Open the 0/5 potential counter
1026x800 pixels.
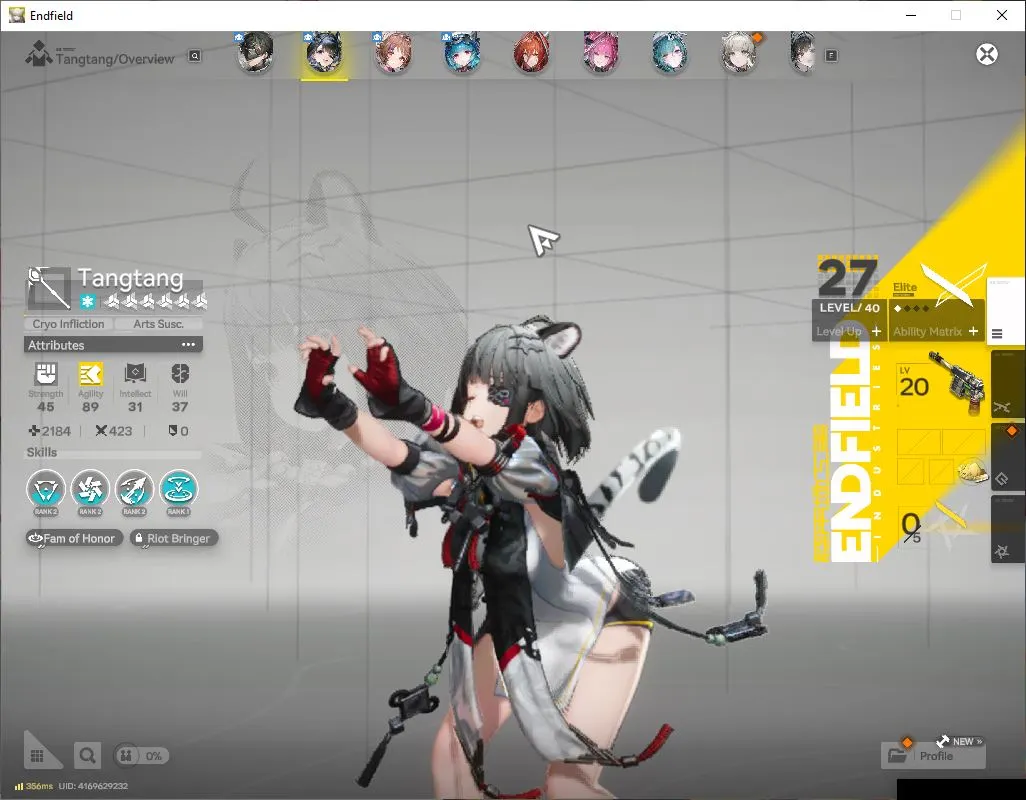[910, 528]
